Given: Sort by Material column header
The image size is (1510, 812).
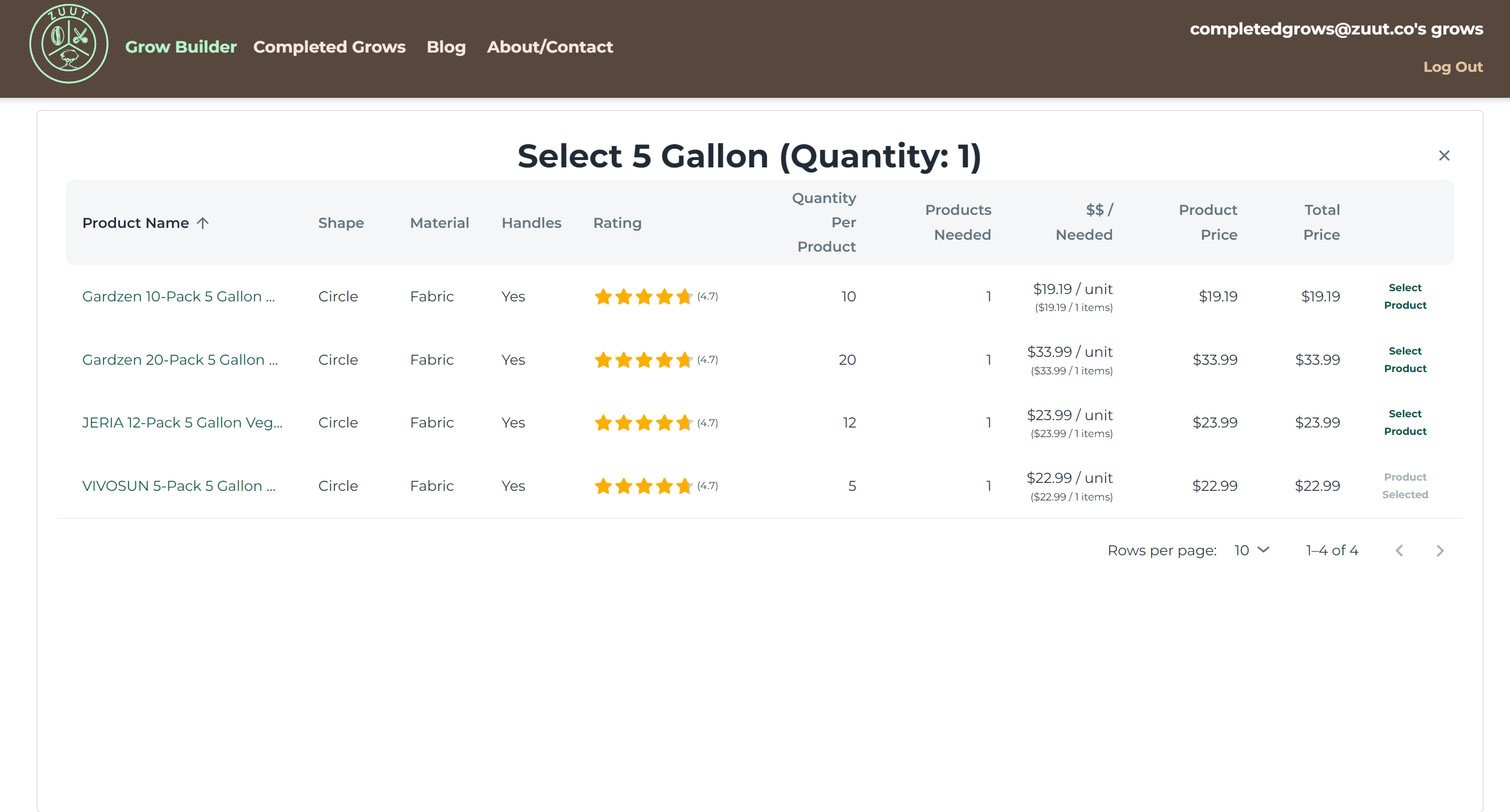Looking at the screenshot, I should coord(439,223).
